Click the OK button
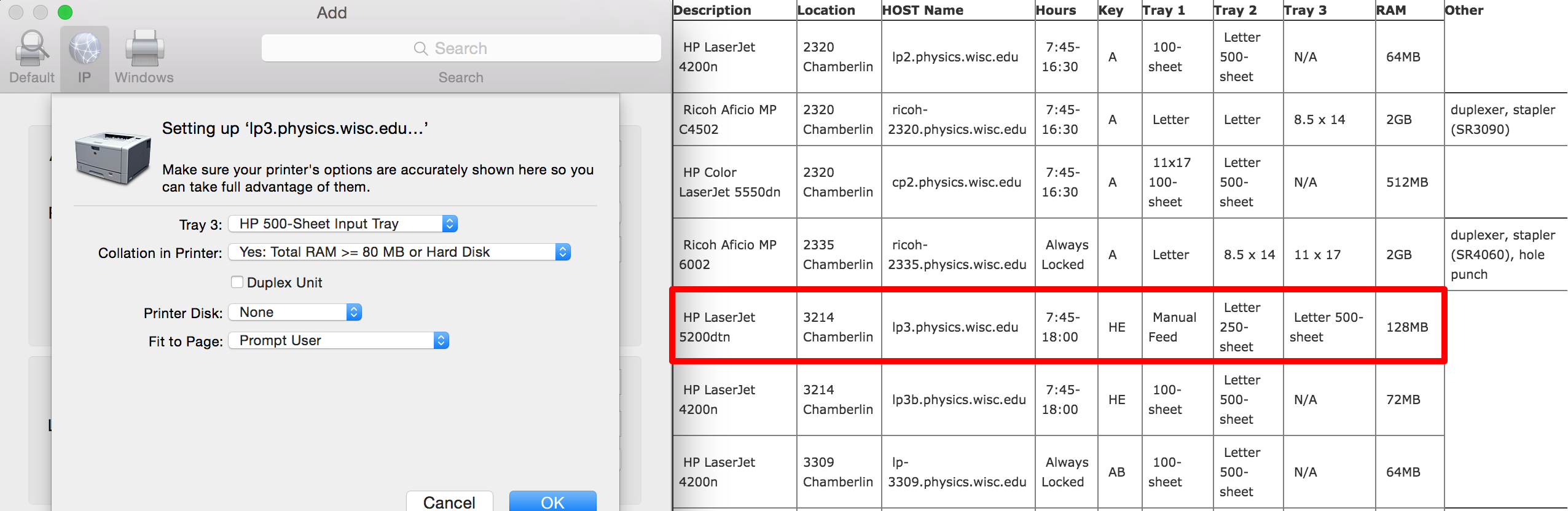 [553, 502]
